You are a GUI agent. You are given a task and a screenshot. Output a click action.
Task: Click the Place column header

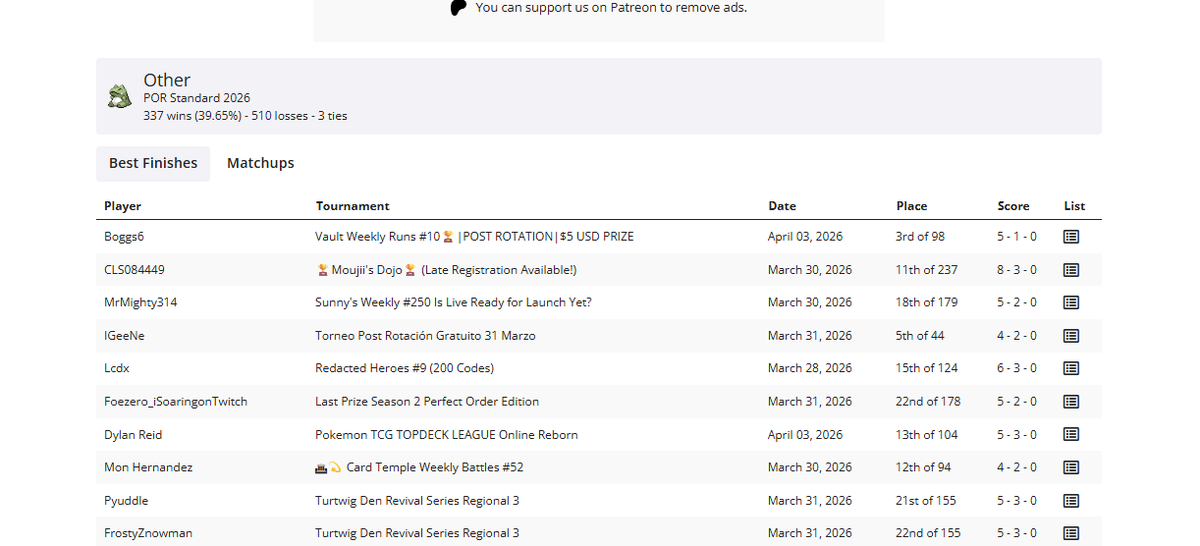point(911,206)
